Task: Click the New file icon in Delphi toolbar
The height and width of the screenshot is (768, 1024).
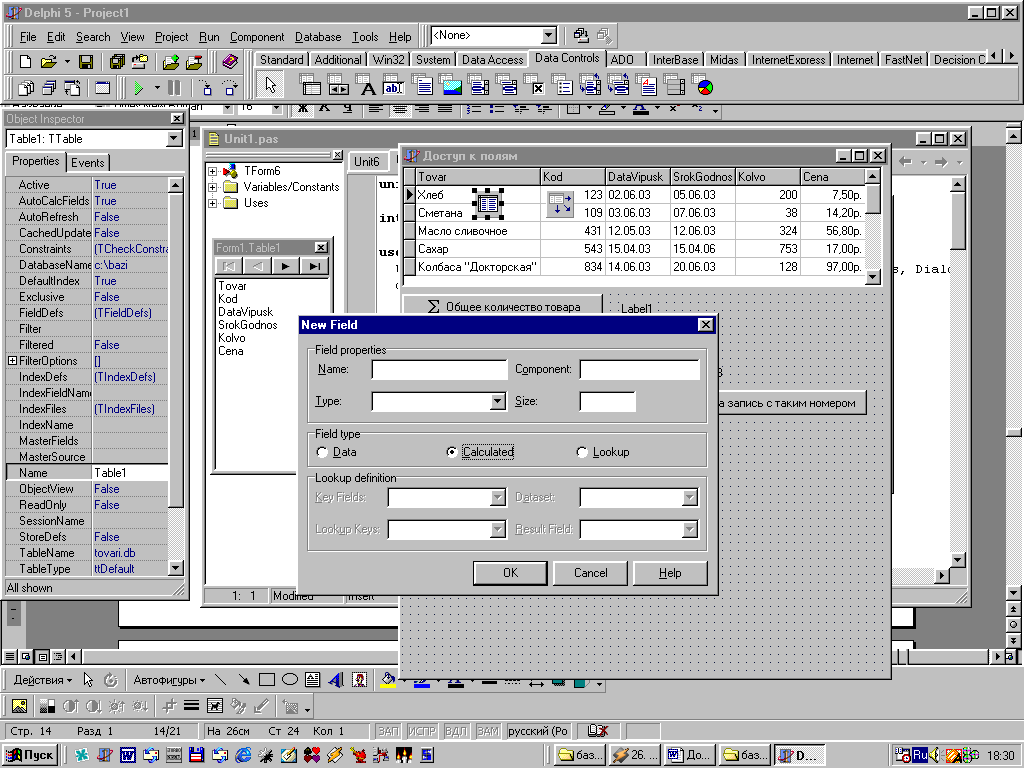Action: coord(25,61)
